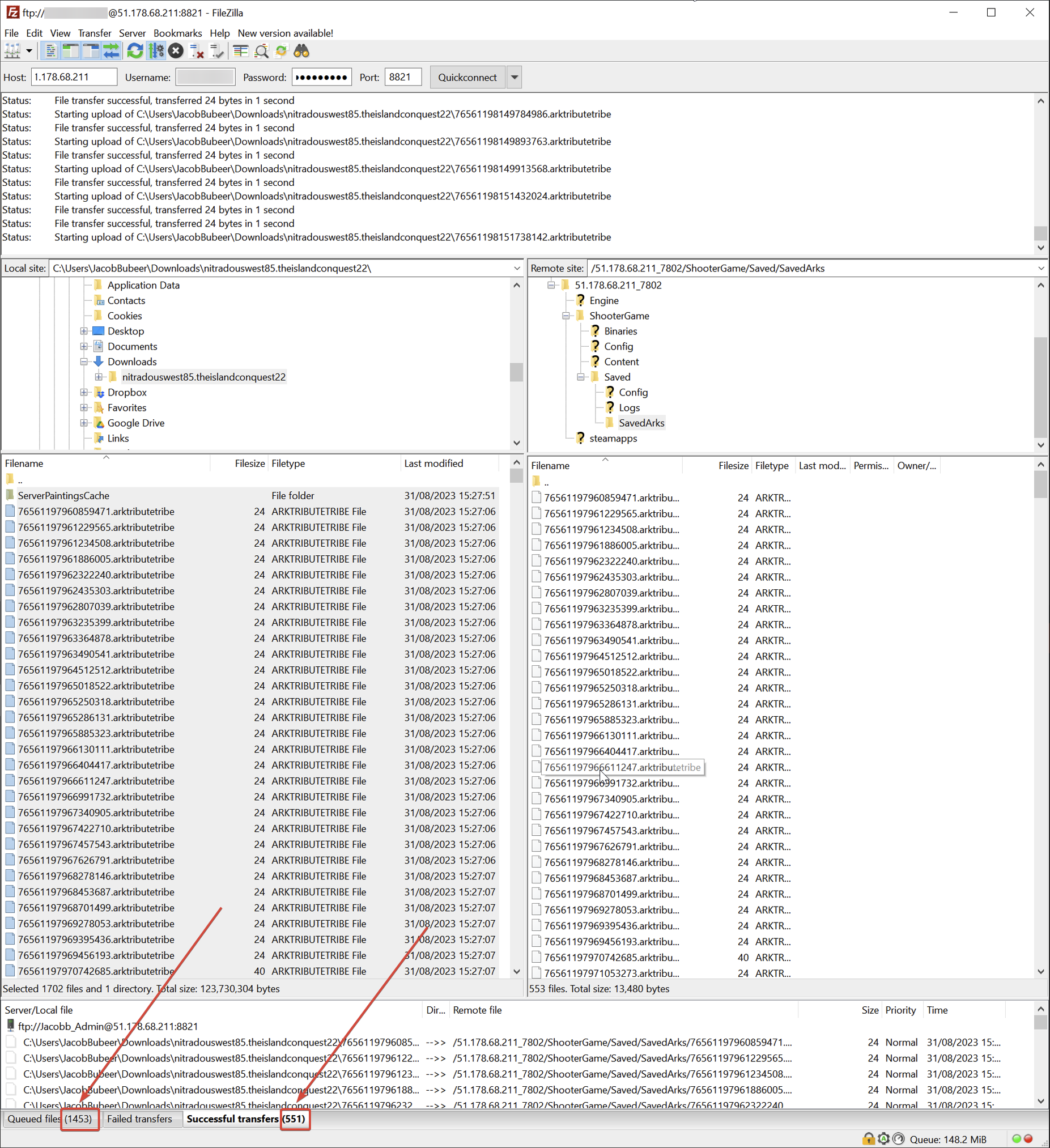Toggle transfer queue display
The width and height of the screenshot is (1050, 1148).
coord(112,51)
